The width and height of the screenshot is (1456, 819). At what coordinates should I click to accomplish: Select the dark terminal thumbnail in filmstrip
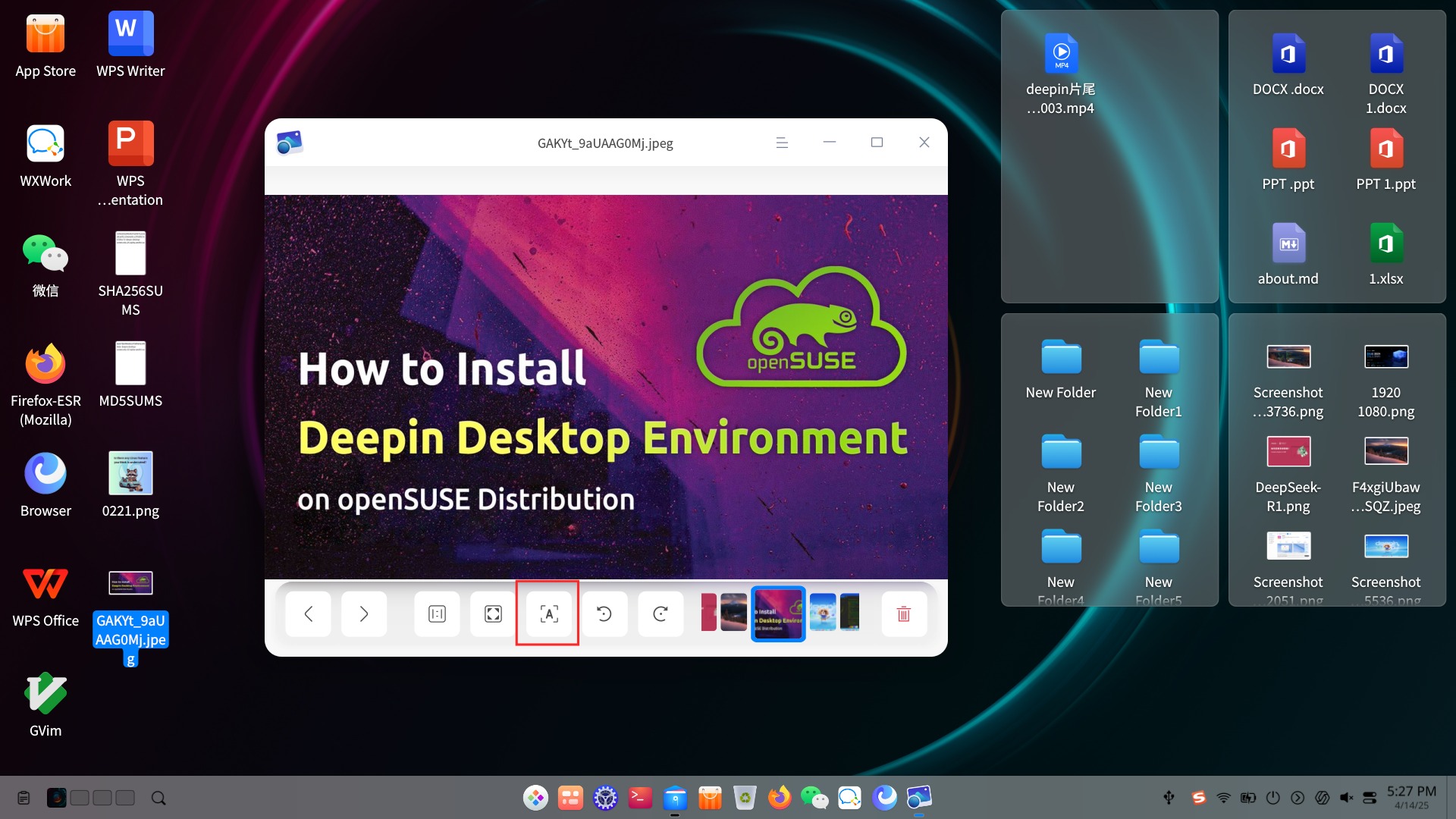[x=850, y=612]
